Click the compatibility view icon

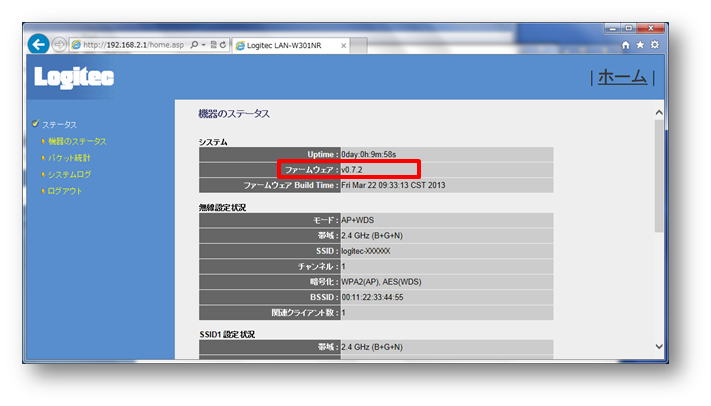pyautogui.click(x=214, y=44)
